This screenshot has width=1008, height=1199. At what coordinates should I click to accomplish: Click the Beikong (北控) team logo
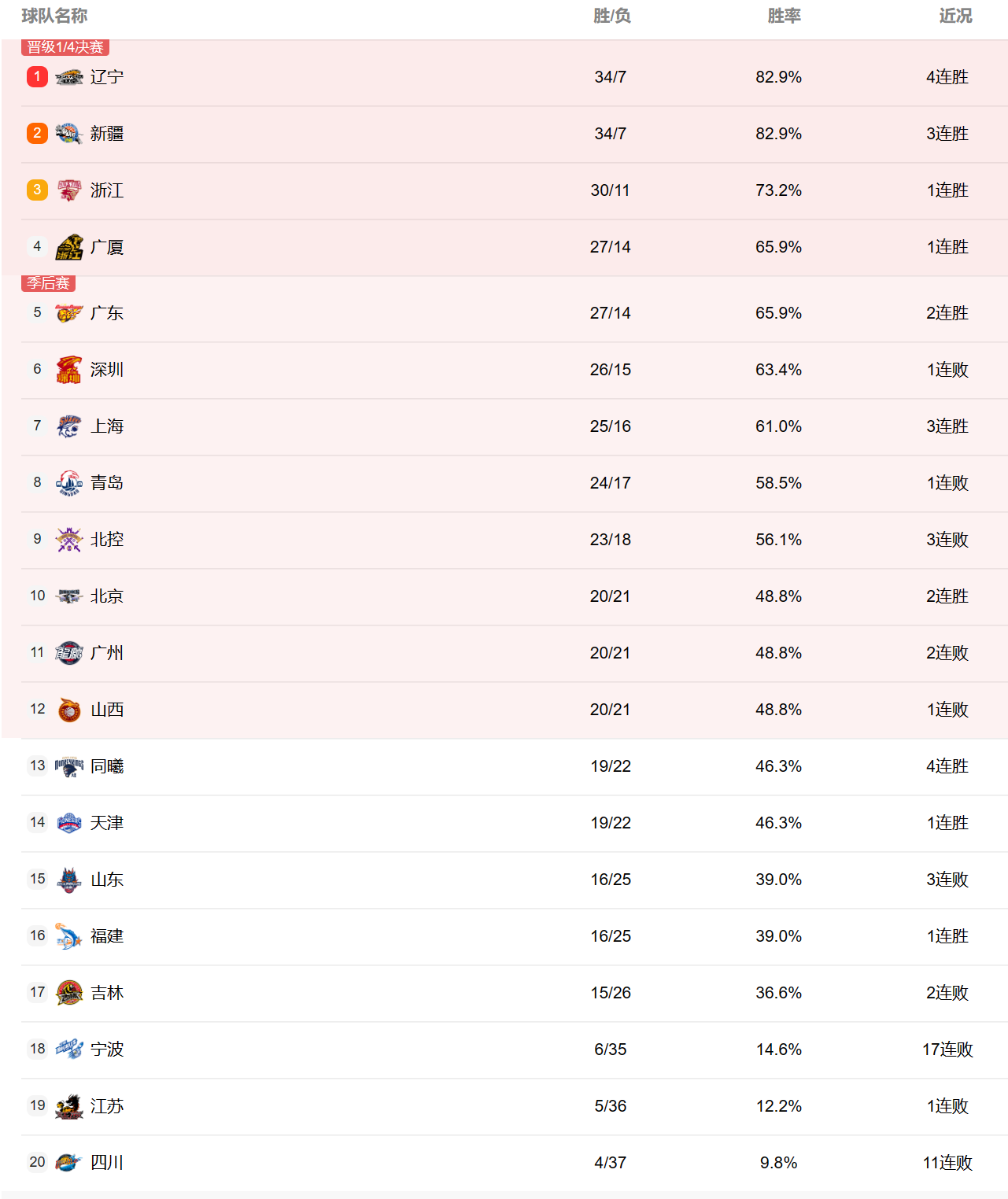[69, 540]
